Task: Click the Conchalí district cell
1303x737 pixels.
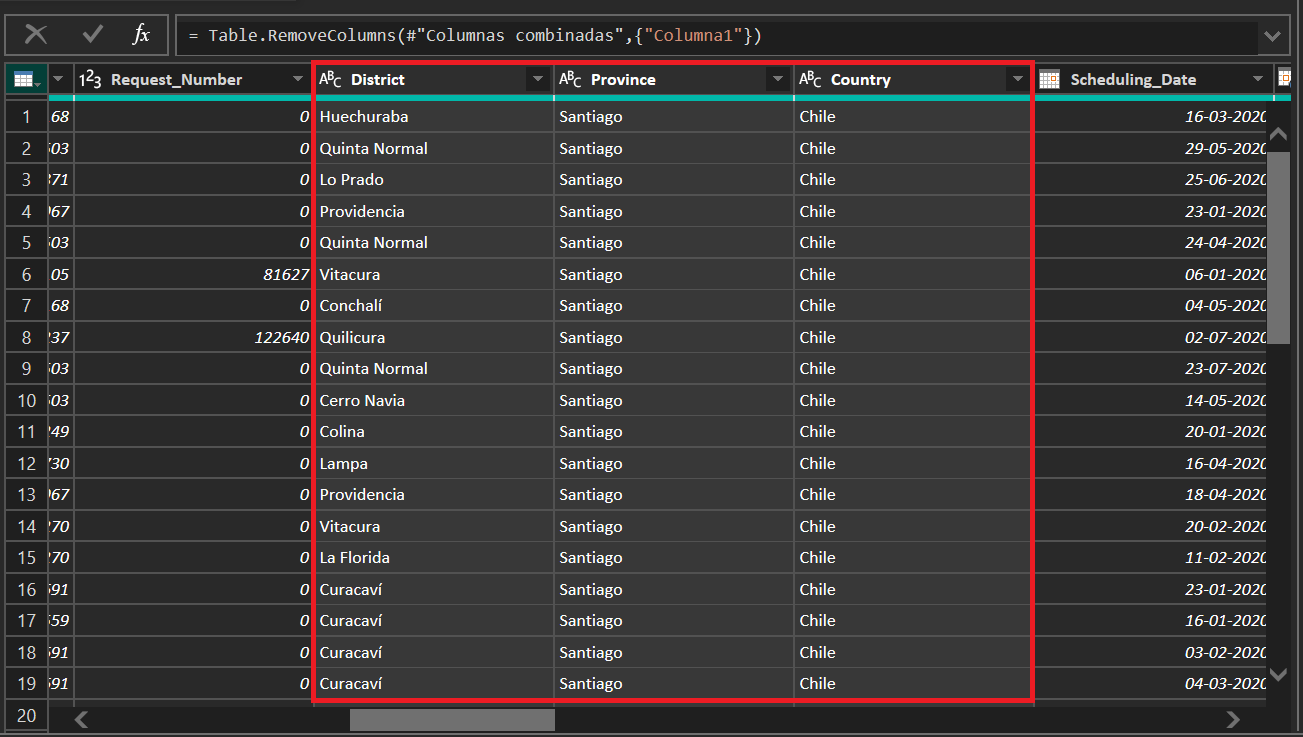Action: point(433,306)
